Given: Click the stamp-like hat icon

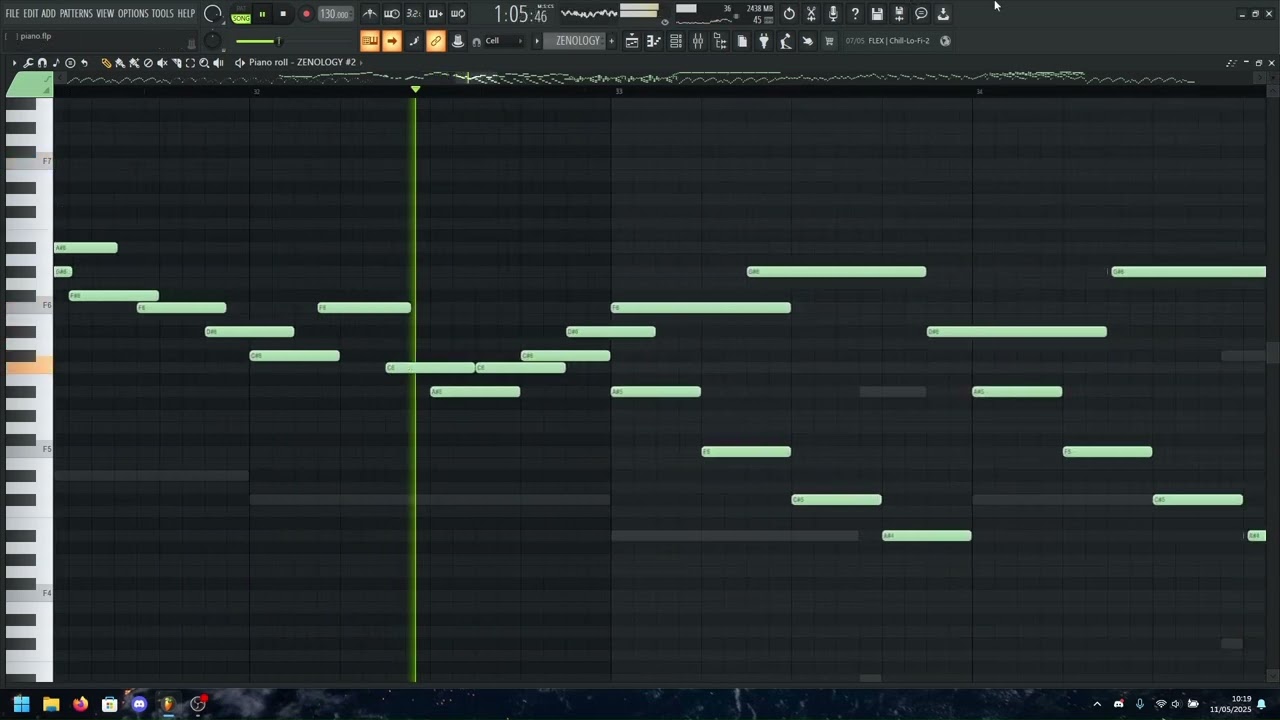Looking at the screenshot, I should pyautogui.click(x=458, y=41).
